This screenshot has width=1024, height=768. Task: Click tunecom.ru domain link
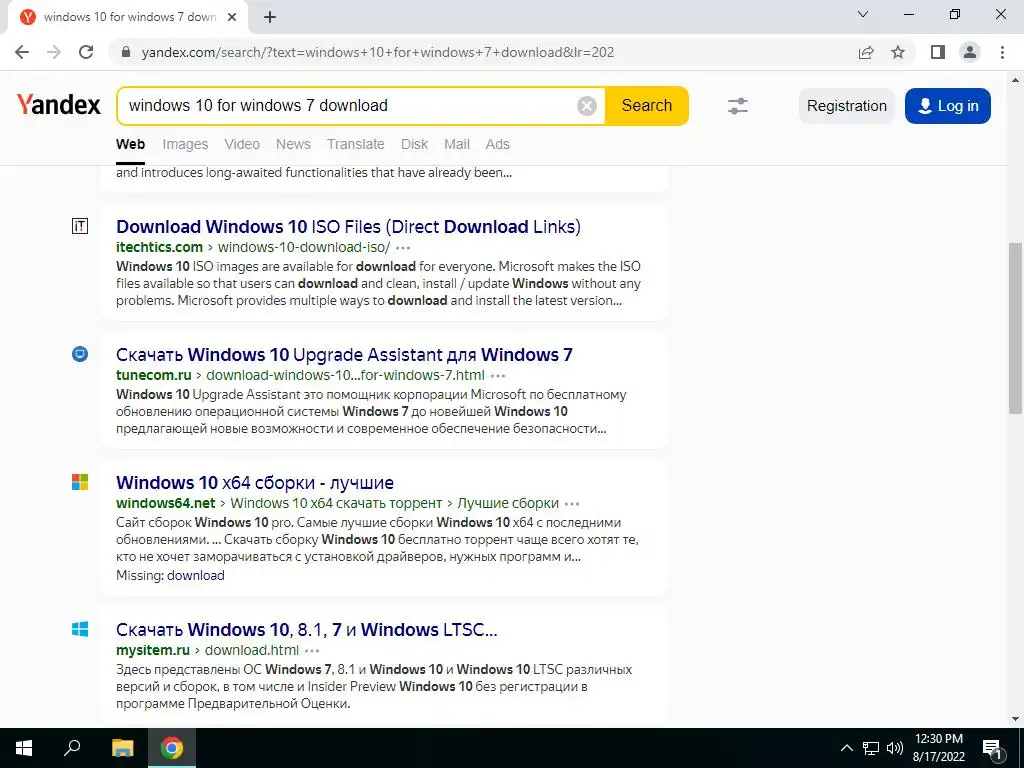pyautogui.click(x=153, y=375)
